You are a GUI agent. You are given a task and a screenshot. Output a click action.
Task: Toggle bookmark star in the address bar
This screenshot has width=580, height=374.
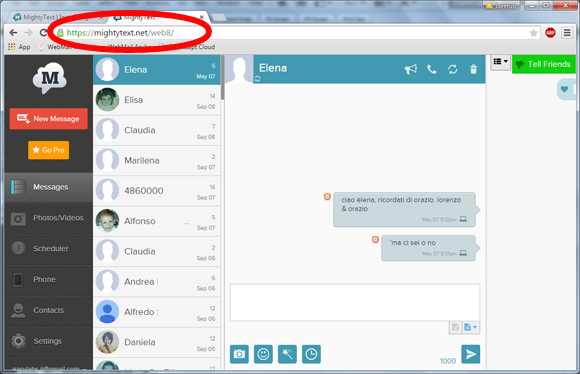tap(533, 33)
